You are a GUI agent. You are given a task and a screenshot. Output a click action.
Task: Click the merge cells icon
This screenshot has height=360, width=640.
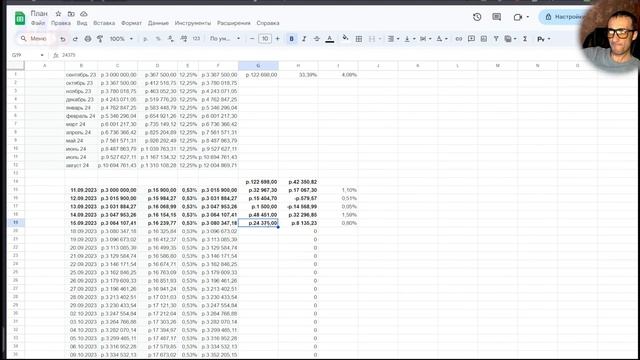372,39
